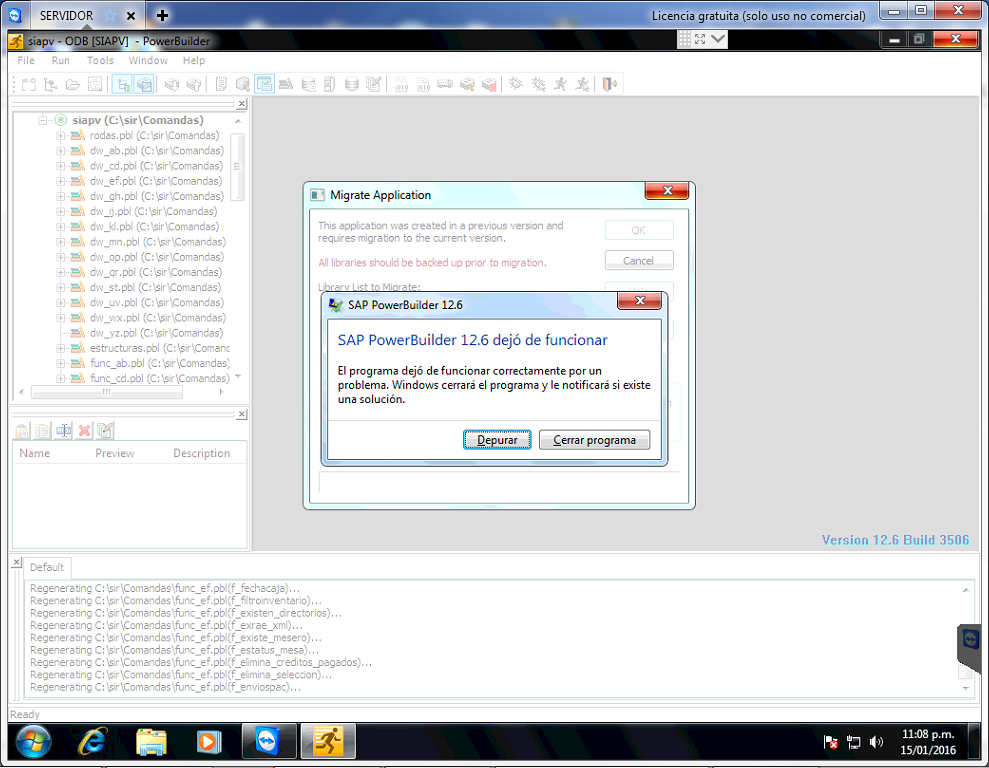Click the Inherit icon in the PowerBar

click(x=50, y=84)
